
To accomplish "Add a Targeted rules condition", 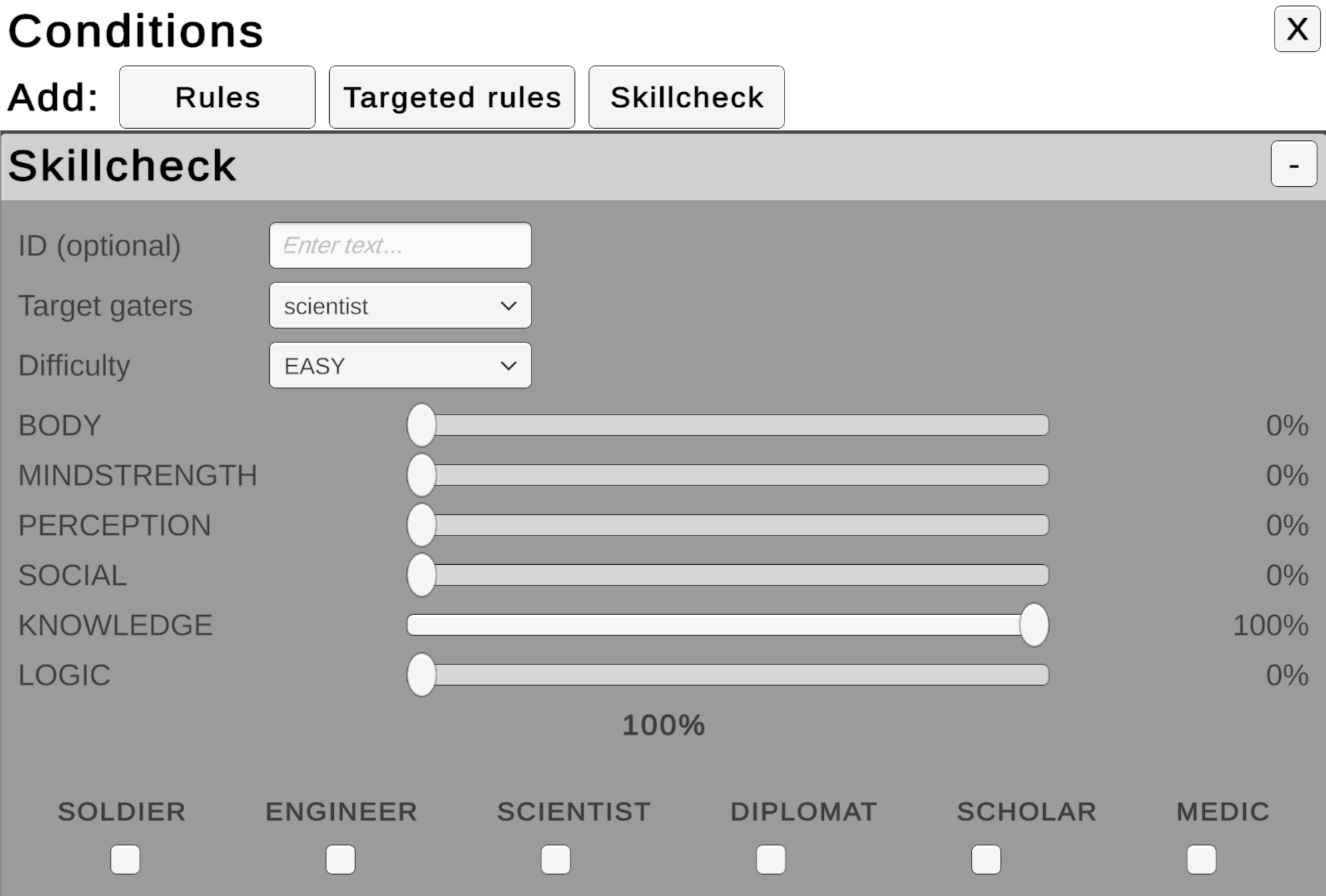I will coord(452,97).
